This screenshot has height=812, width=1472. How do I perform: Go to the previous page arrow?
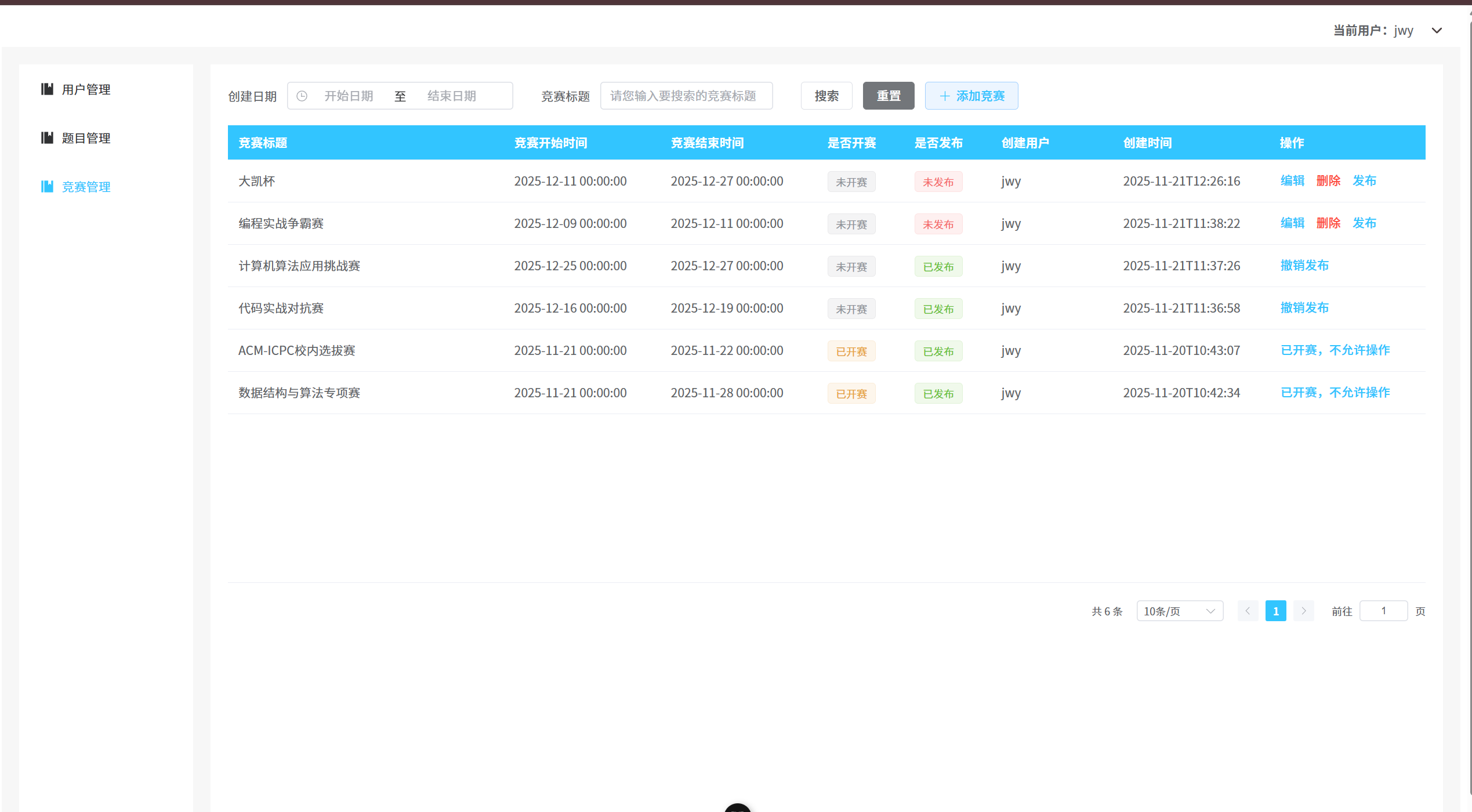(x=1248, y=611)
